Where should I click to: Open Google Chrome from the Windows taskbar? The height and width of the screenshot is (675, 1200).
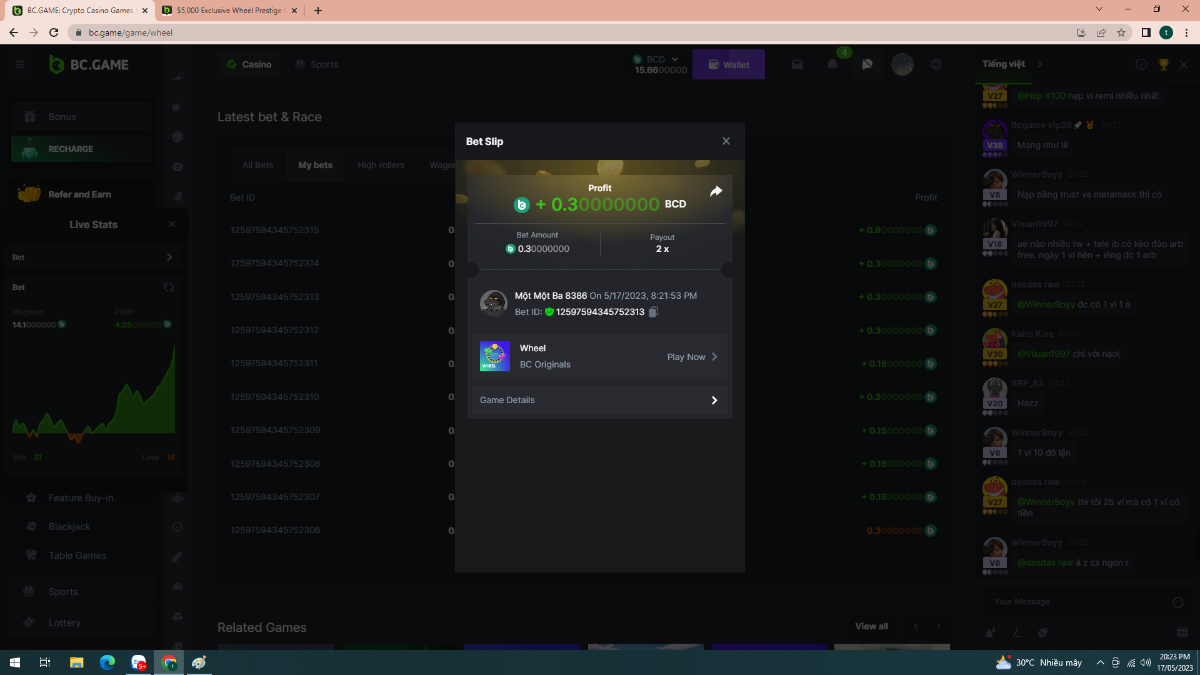click(x=169, y=662)
